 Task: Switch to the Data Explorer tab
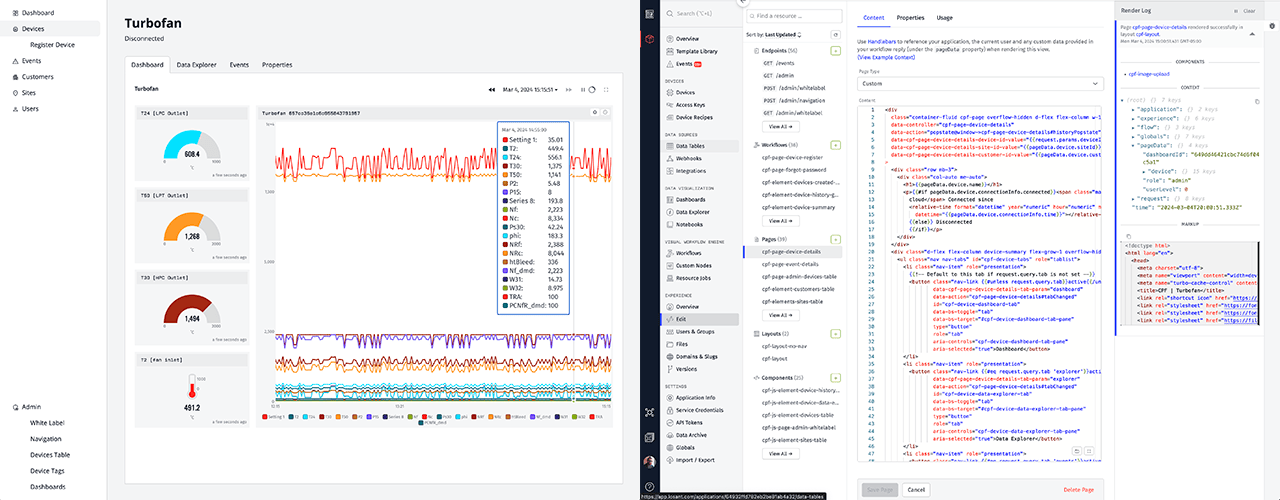tap(196, 64)
